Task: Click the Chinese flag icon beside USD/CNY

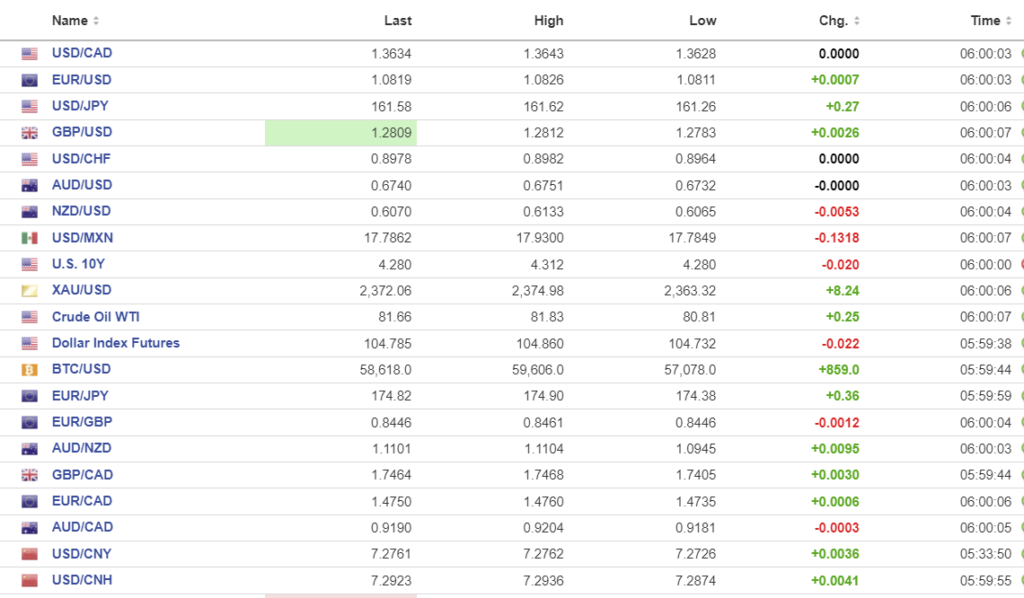Action: tap(29, 554)
